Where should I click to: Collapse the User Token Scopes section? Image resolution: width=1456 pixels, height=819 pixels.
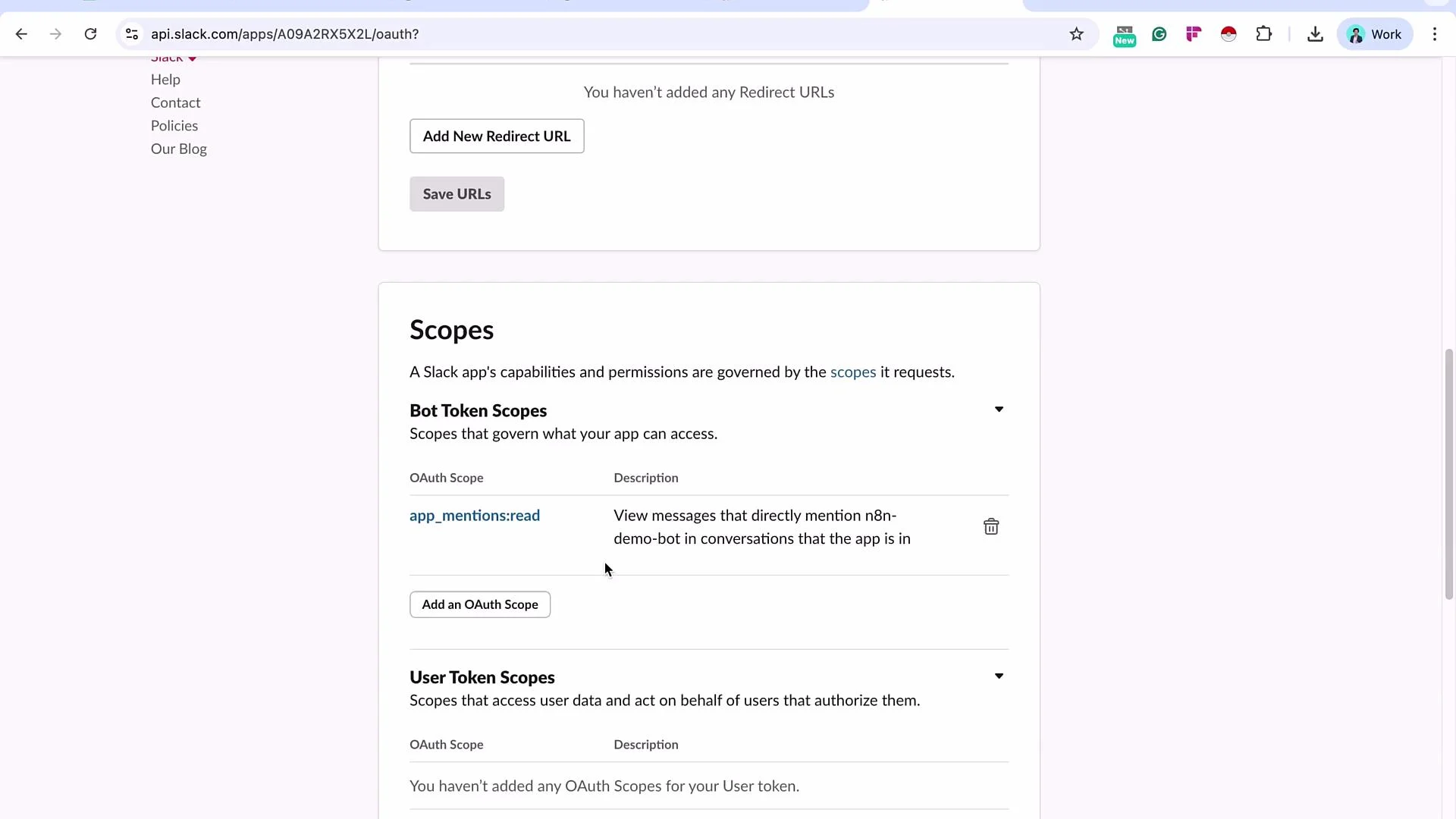coord(999,676)
